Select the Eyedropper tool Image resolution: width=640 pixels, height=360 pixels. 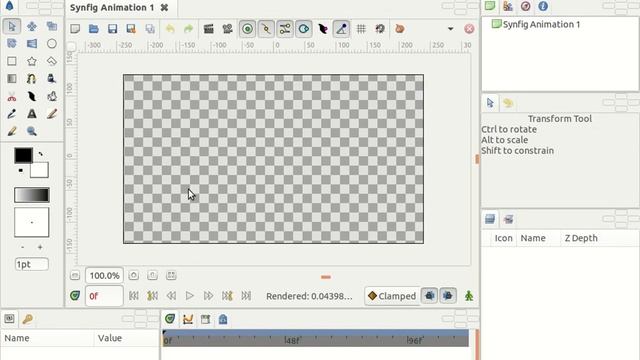[x=12, y=114]
